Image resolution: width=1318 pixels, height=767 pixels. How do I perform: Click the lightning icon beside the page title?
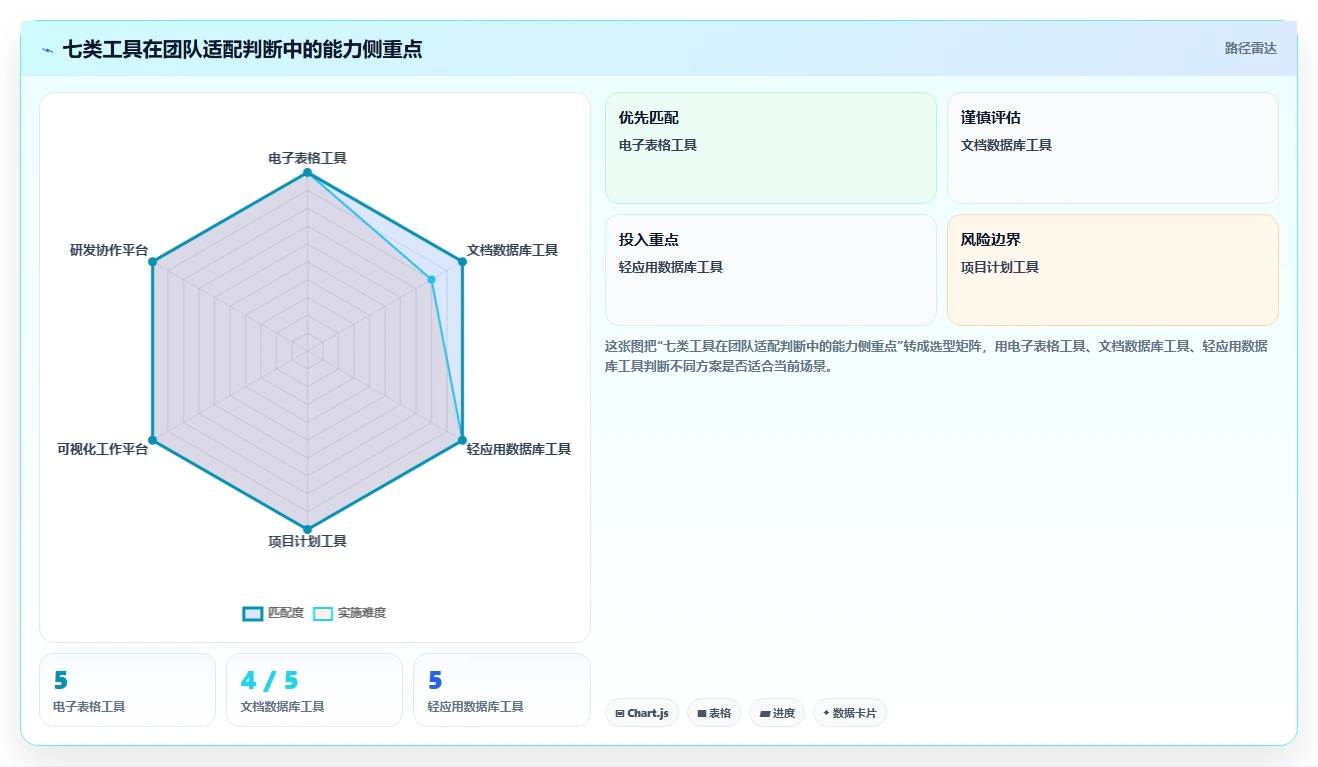tap(48, 50)
